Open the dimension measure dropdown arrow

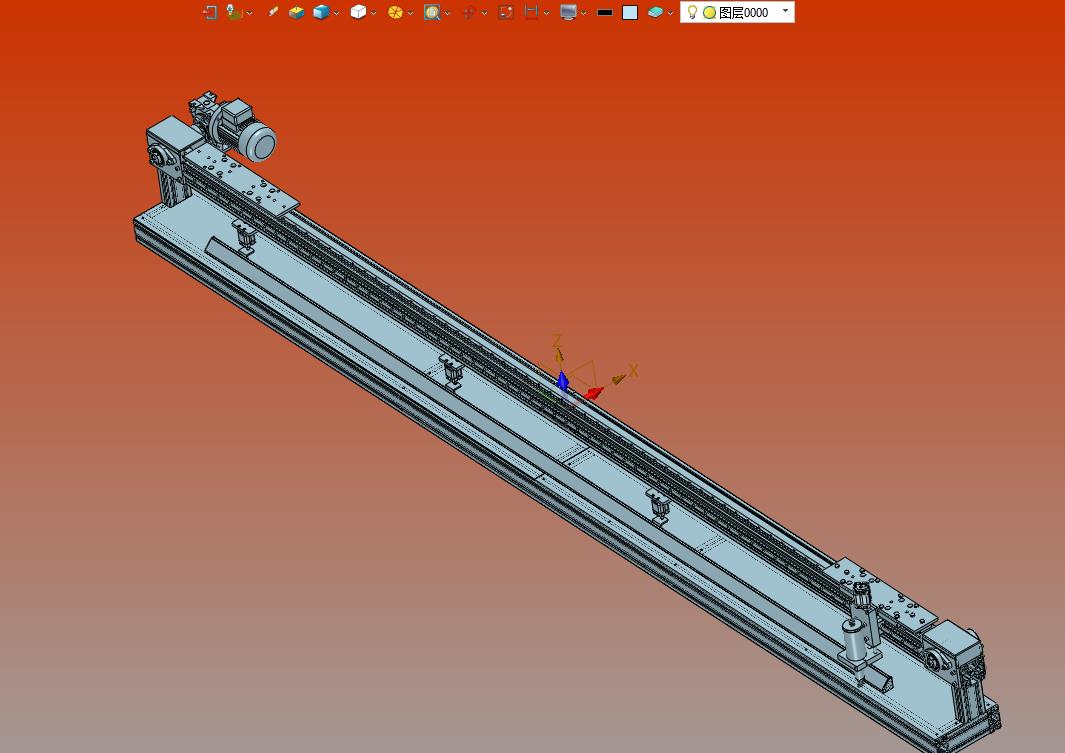coord(546,13)
